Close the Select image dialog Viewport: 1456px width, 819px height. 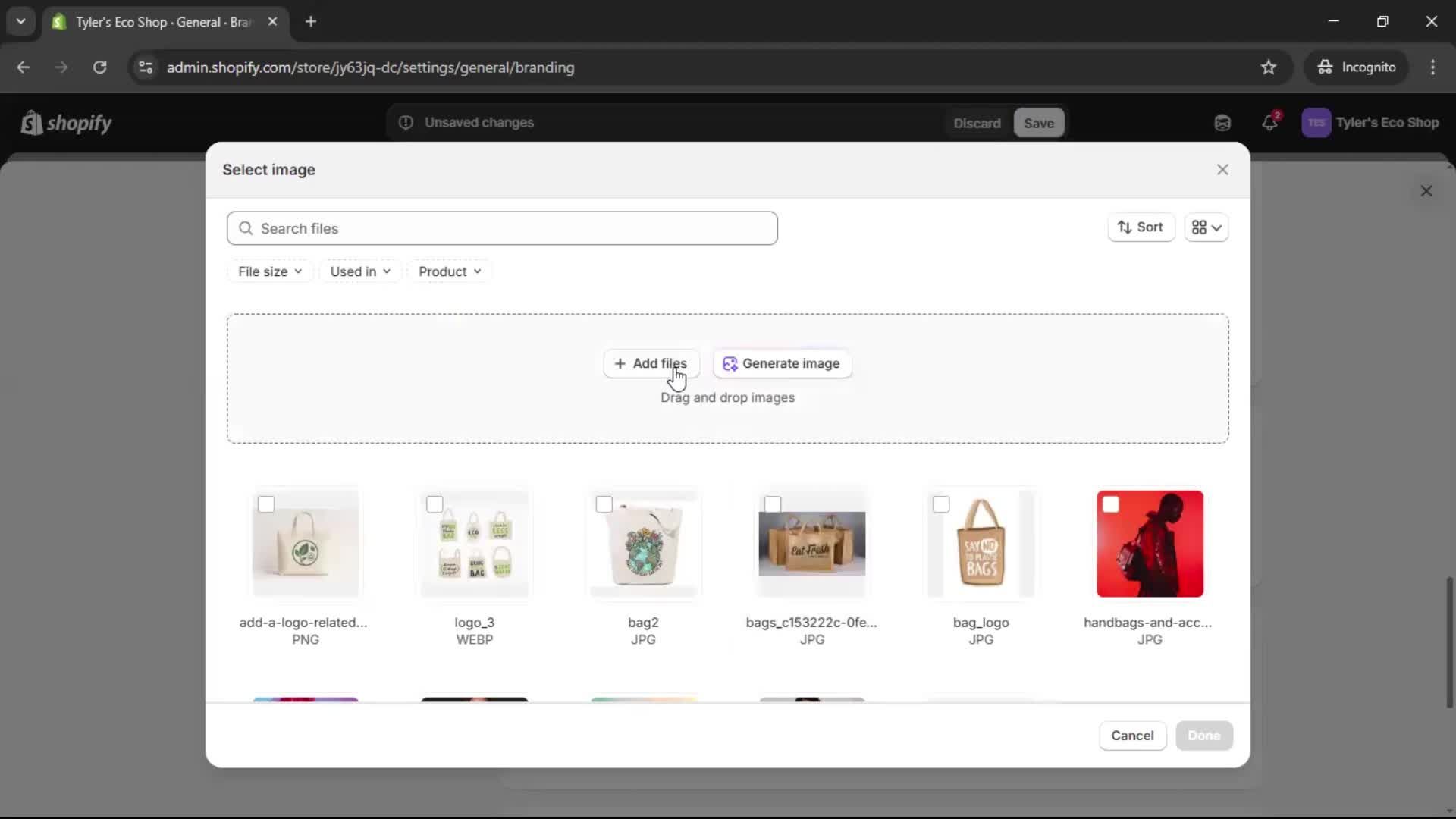tap(1222, 170)
